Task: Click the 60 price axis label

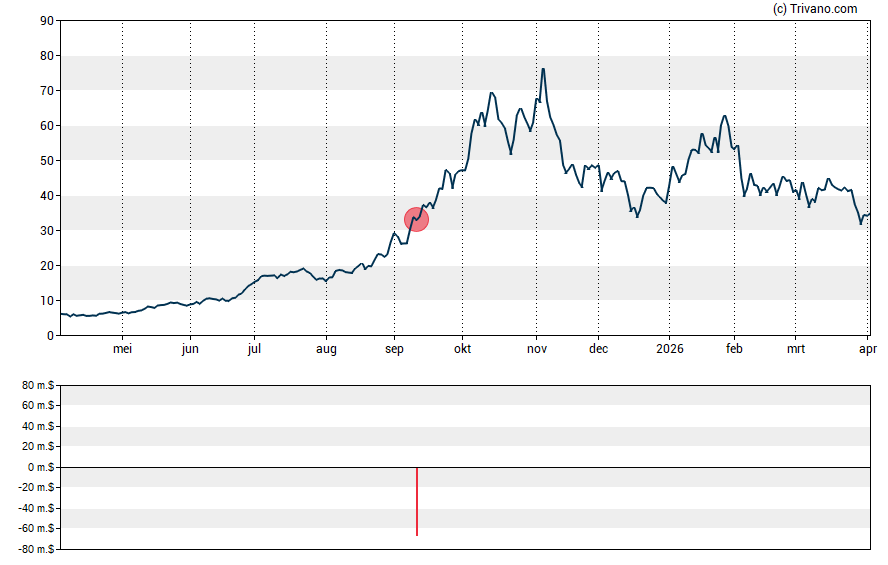Action: pos(47,126)
